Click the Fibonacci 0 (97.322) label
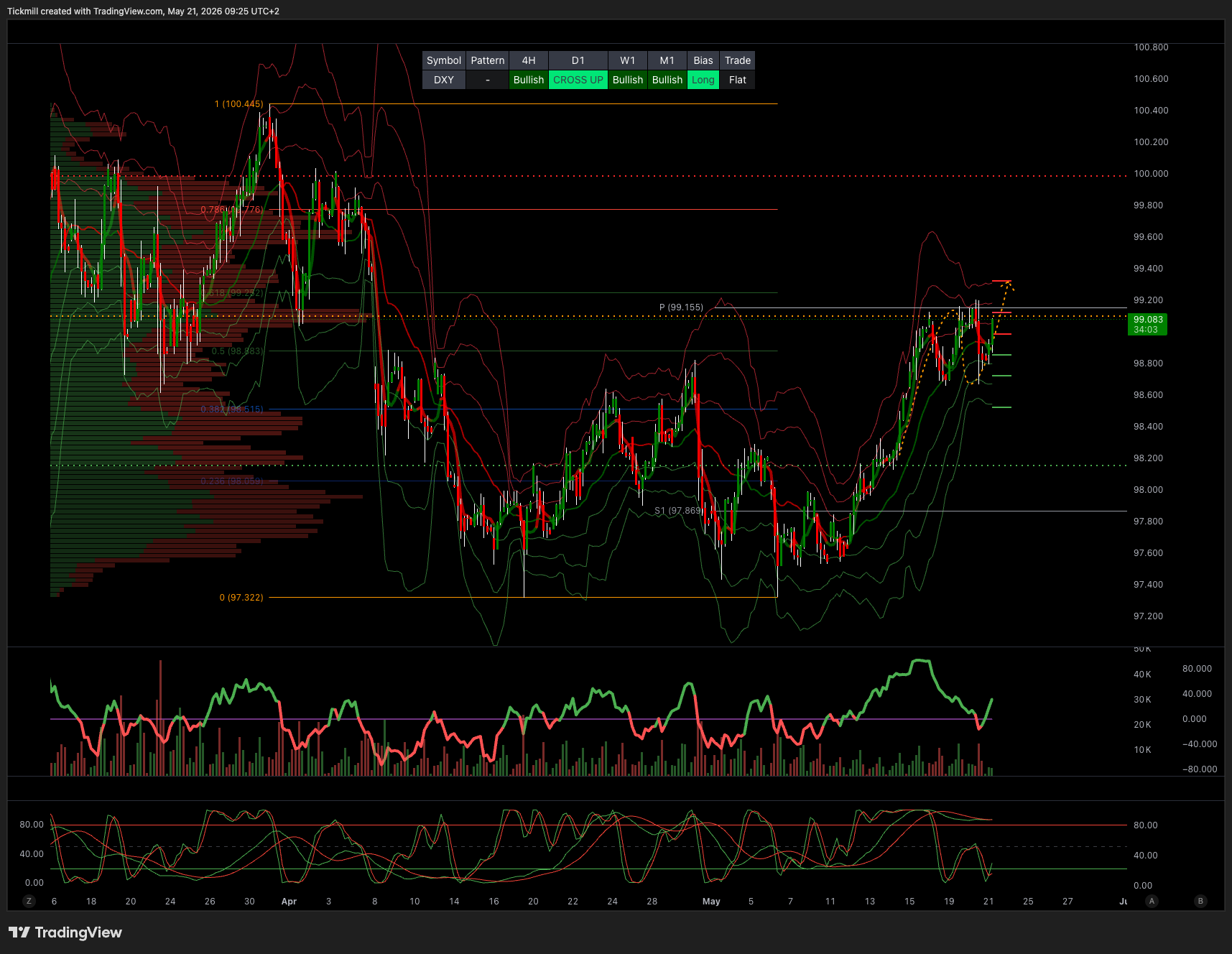The image size is (1232, 954). pyautogui.click(x=241, y=598)
